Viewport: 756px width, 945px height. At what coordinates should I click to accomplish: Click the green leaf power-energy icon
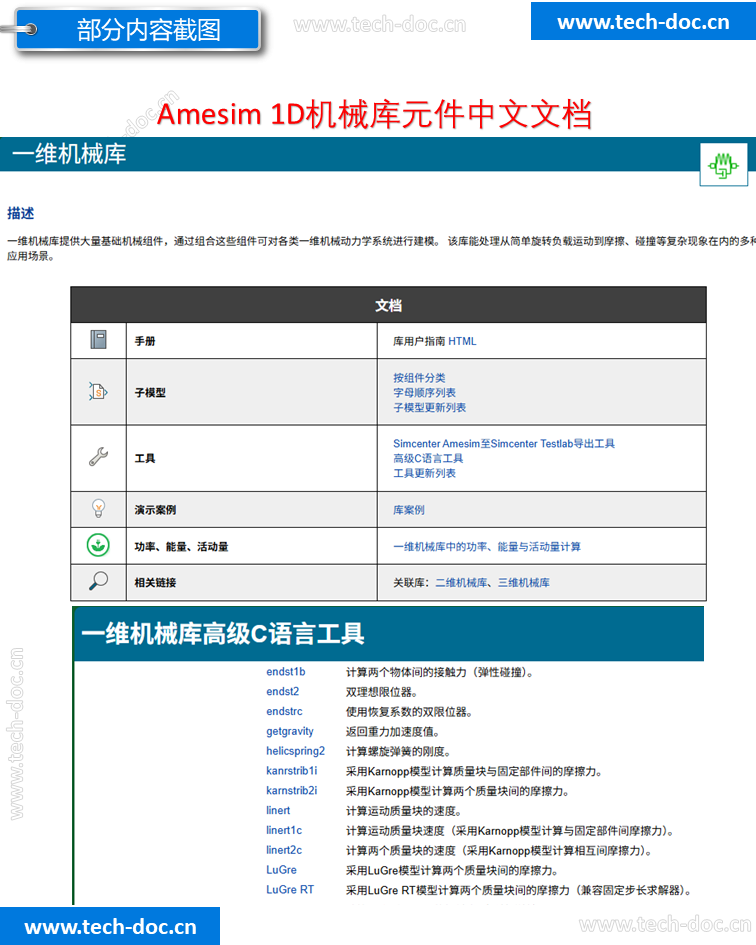(x=98, y=545)
